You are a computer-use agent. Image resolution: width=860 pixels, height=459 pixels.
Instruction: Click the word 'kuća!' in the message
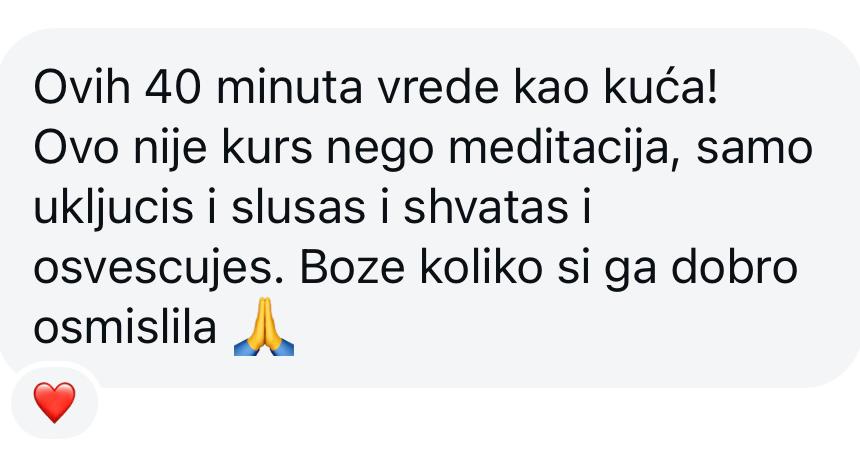(661, 88)
